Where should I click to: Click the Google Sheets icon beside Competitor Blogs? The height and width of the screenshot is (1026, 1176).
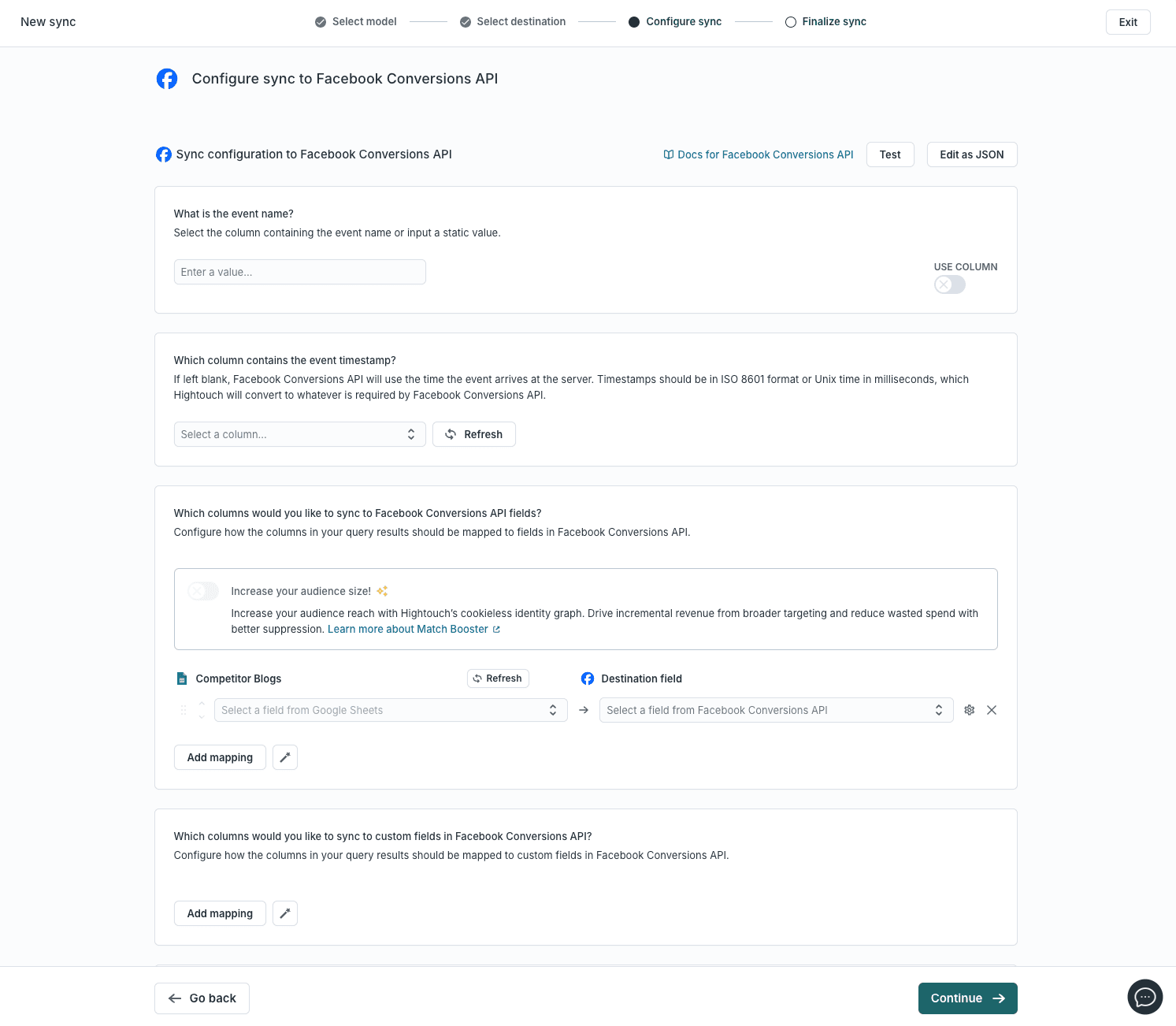coord(182,678)
